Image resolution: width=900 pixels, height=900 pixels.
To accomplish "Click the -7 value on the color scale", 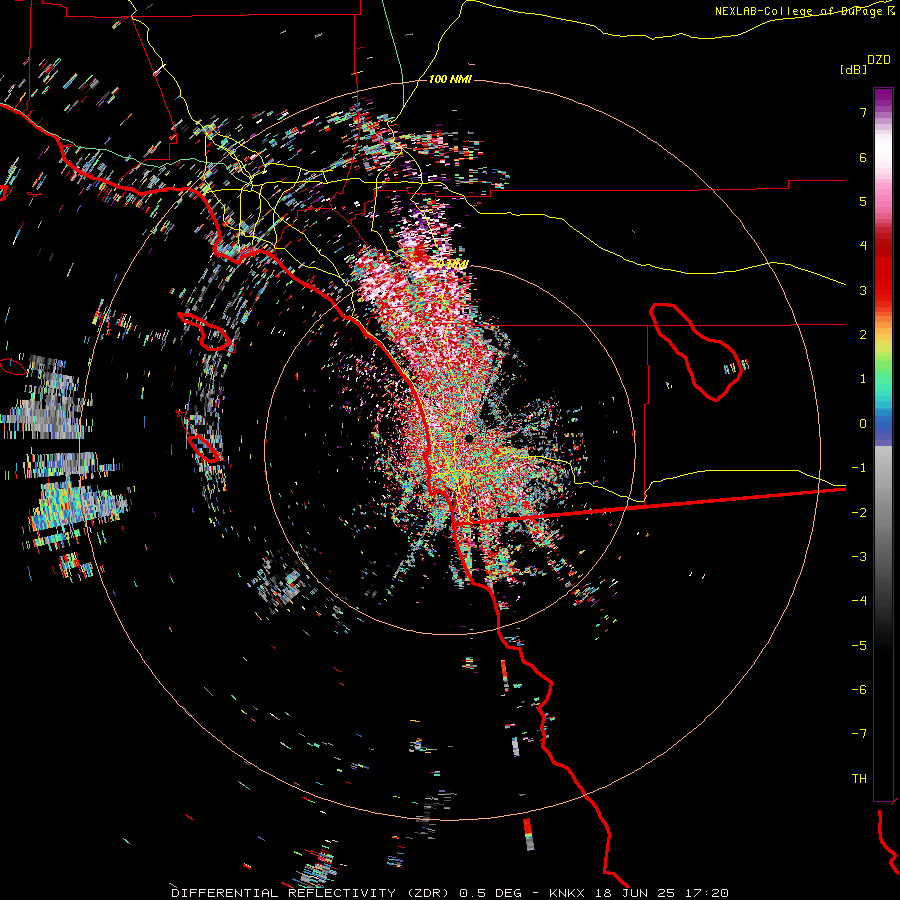I will 859,734.
